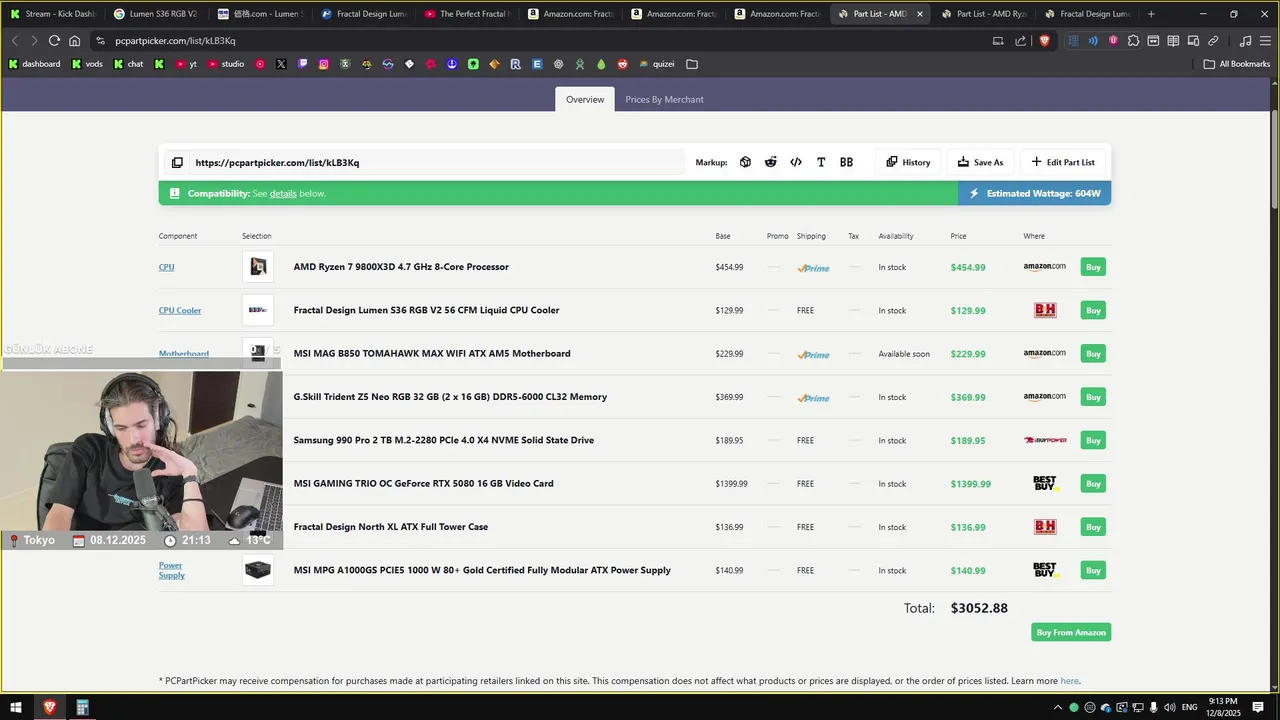Viewport: 1280px width, 720px height.
Task: Open the MSI power supply thumbnail
Action: (x=258, y=570)
